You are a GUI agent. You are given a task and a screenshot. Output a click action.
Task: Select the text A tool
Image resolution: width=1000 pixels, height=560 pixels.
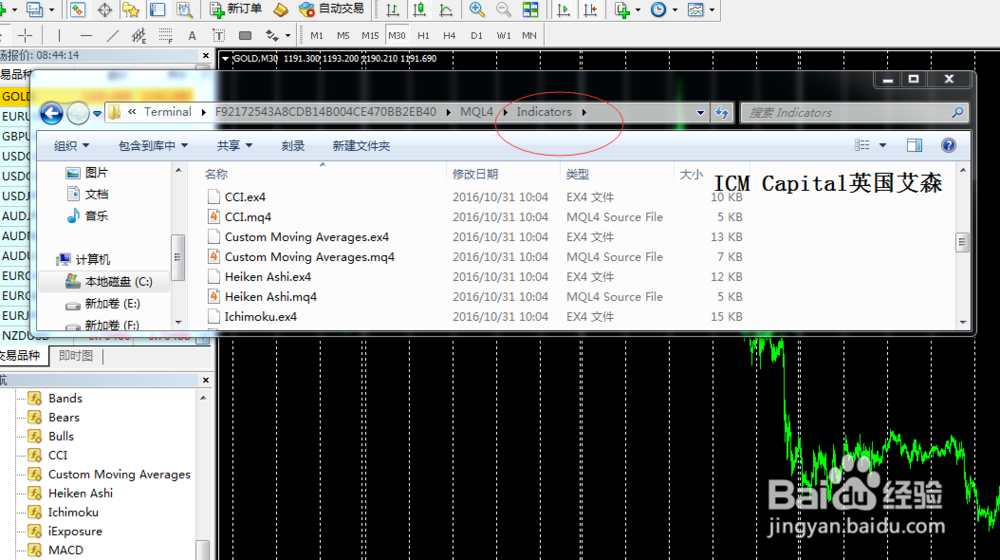[x=192, y=36]
